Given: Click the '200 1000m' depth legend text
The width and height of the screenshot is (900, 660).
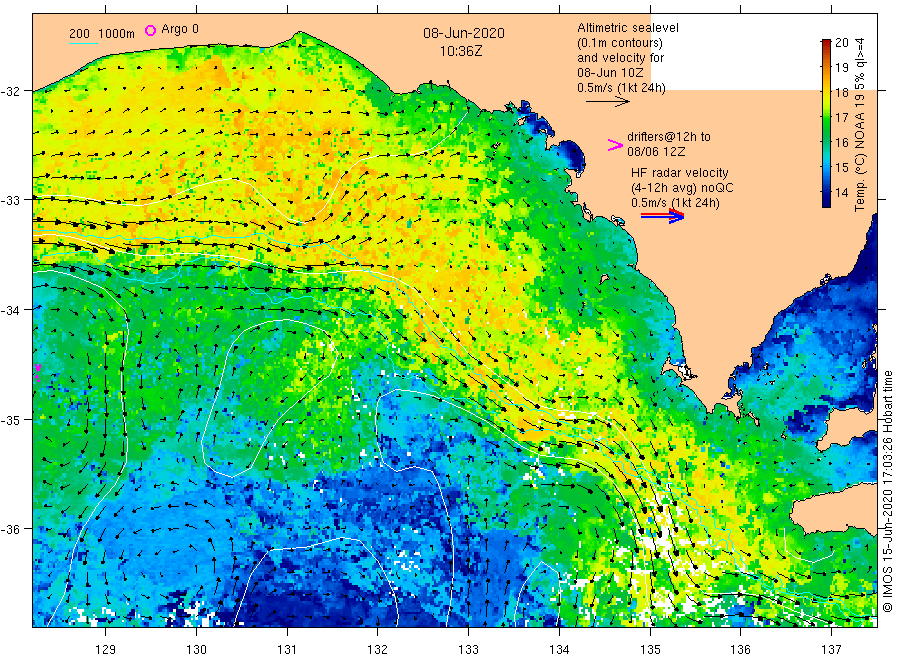Looking at the screenshot, I should click(x=102, y=34).
